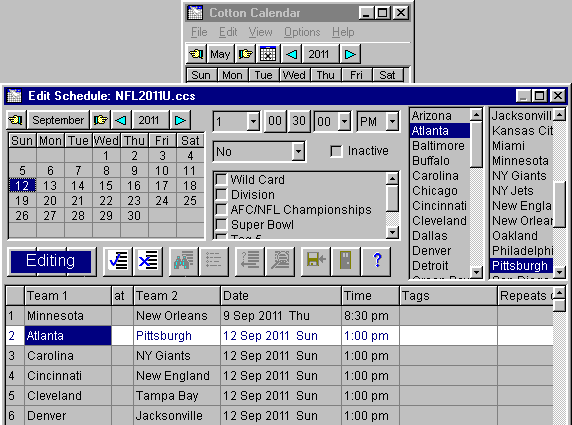Click the May month button in Cotton Calendar
Screen dimensions: 572x425
pos(220,54)
